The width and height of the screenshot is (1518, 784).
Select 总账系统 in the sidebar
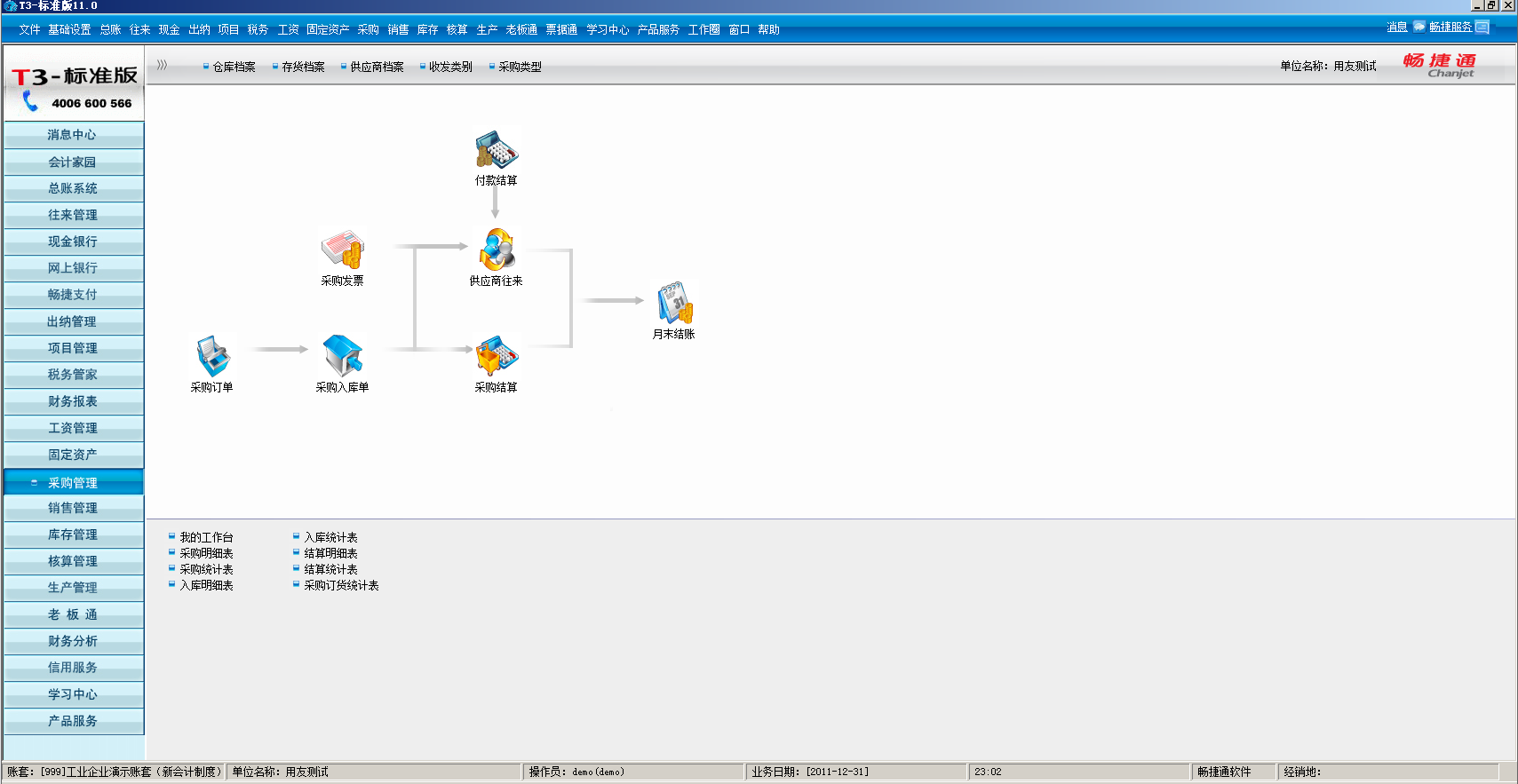click(74, 188)
